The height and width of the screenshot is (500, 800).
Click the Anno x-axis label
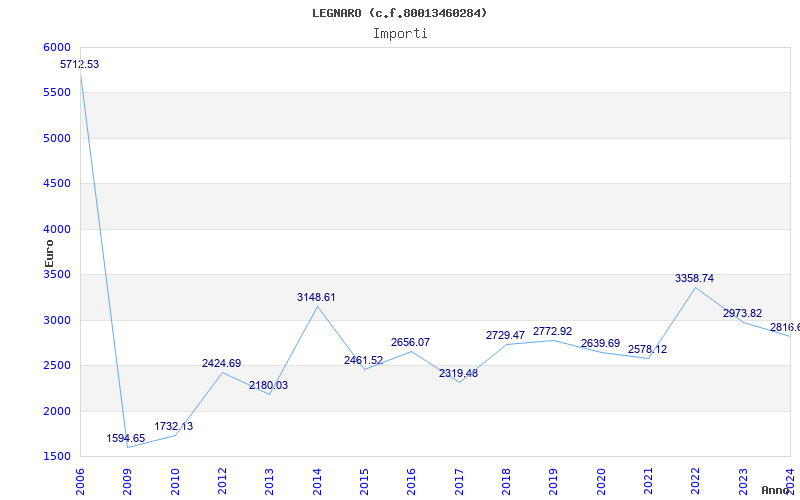click(x=775, y=490)
